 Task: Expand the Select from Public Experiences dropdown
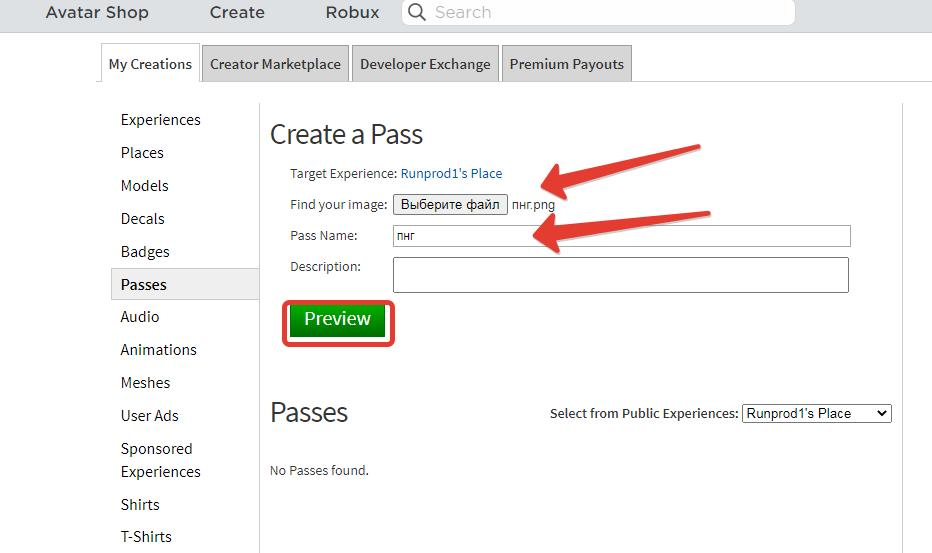pyautogui.click(x=816, y=413)
